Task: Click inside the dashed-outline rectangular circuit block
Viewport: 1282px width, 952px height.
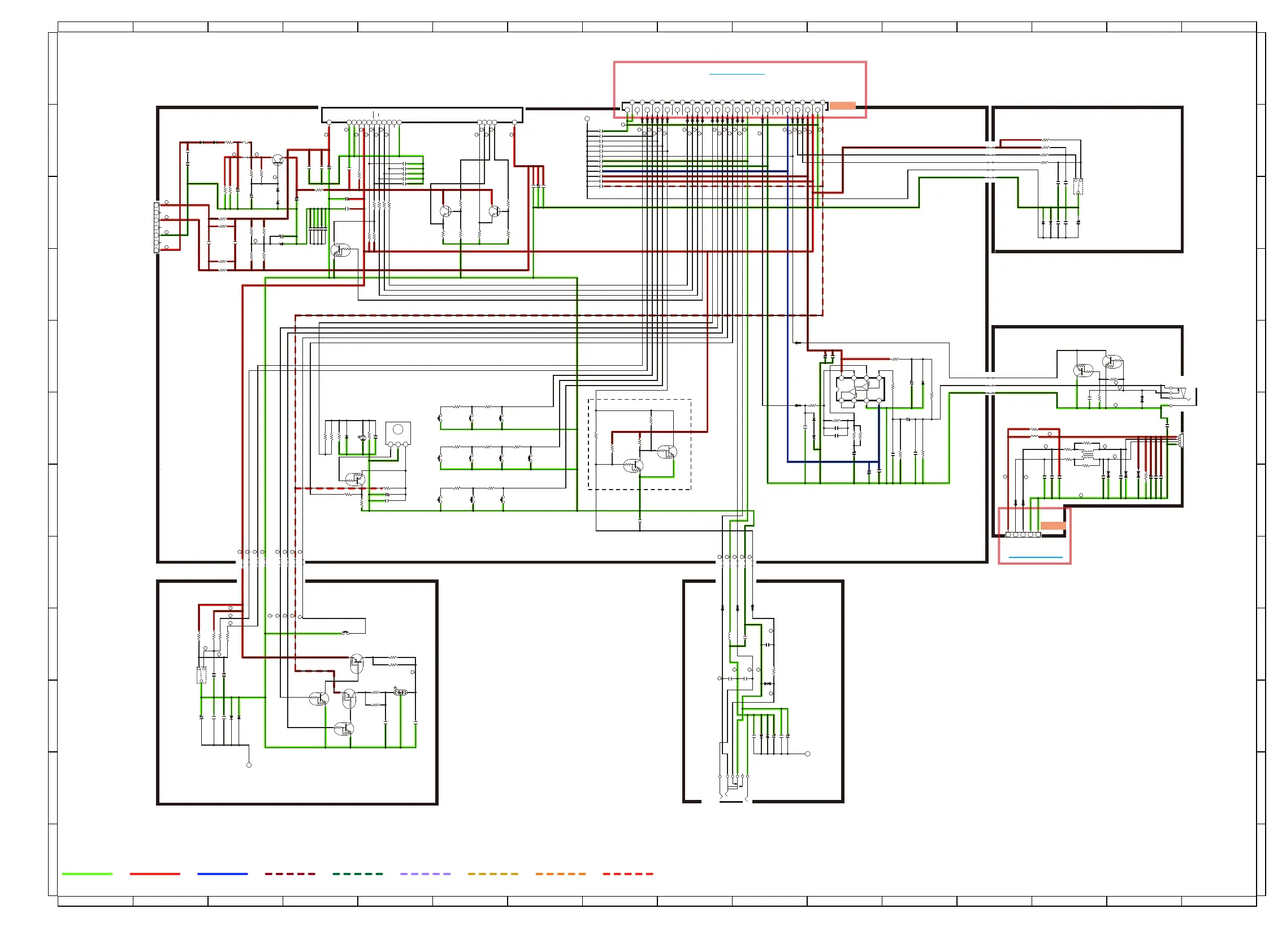Action: click(639, 444)
